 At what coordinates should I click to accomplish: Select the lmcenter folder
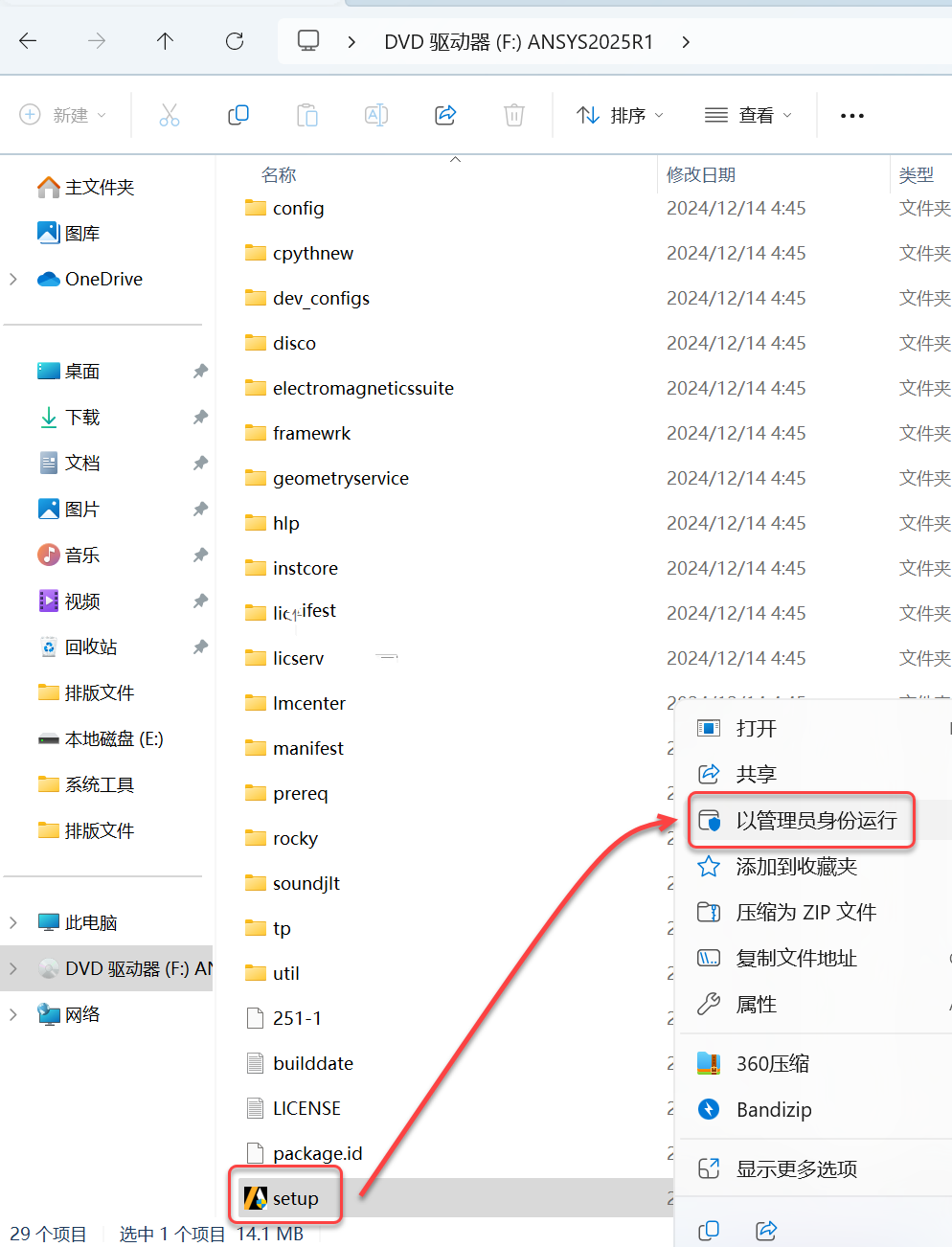tap(309, 703)
